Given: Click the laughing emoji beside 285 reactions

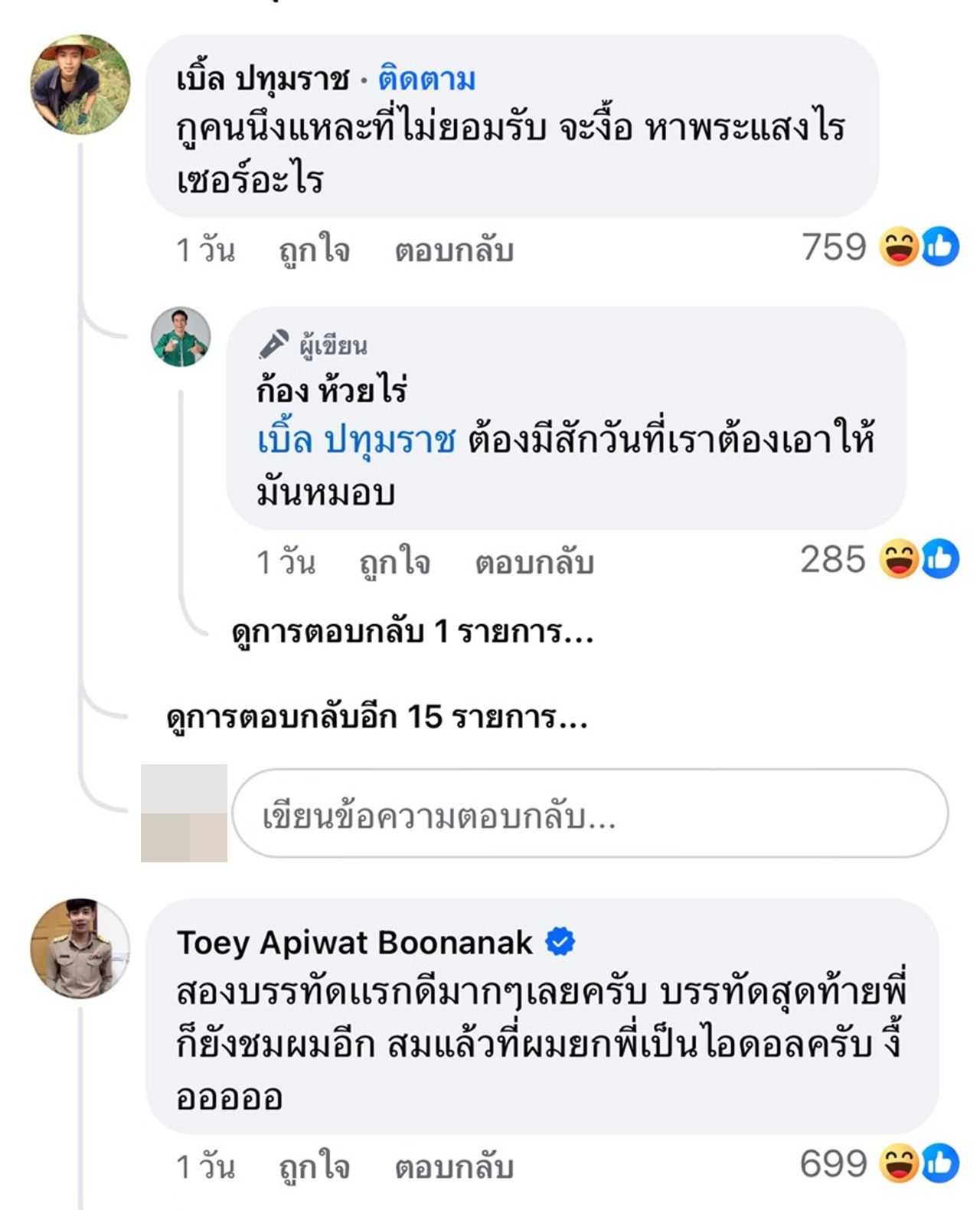Looking at the screenshot, I should 898,559.
